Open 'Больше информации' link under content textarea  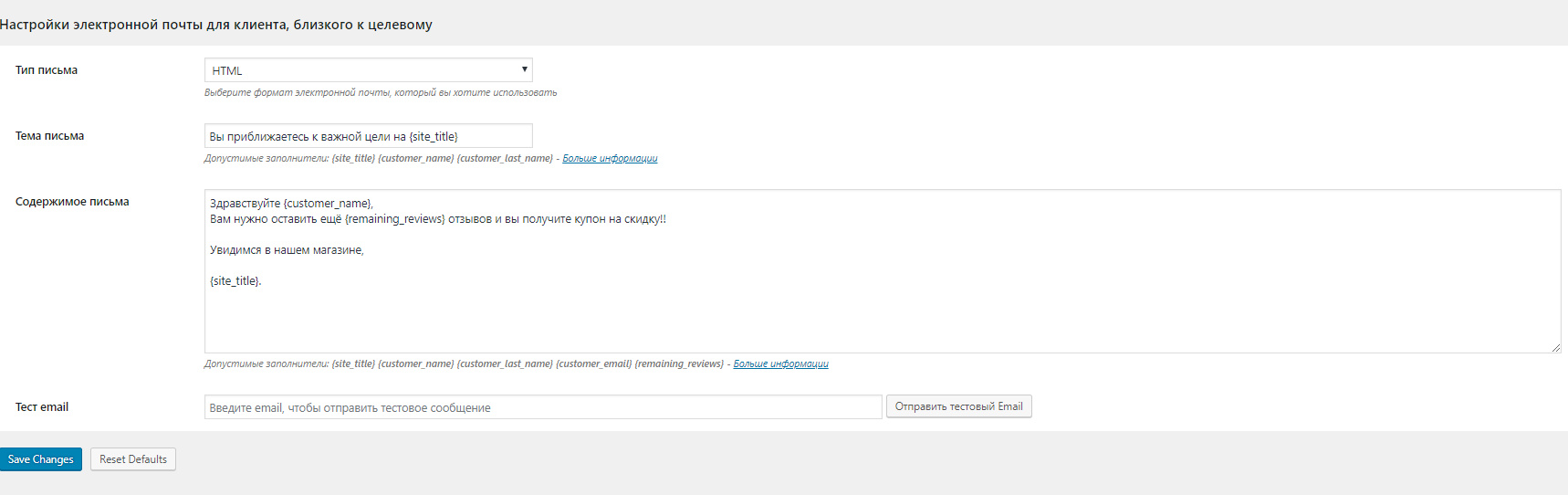tap(780, 363)
